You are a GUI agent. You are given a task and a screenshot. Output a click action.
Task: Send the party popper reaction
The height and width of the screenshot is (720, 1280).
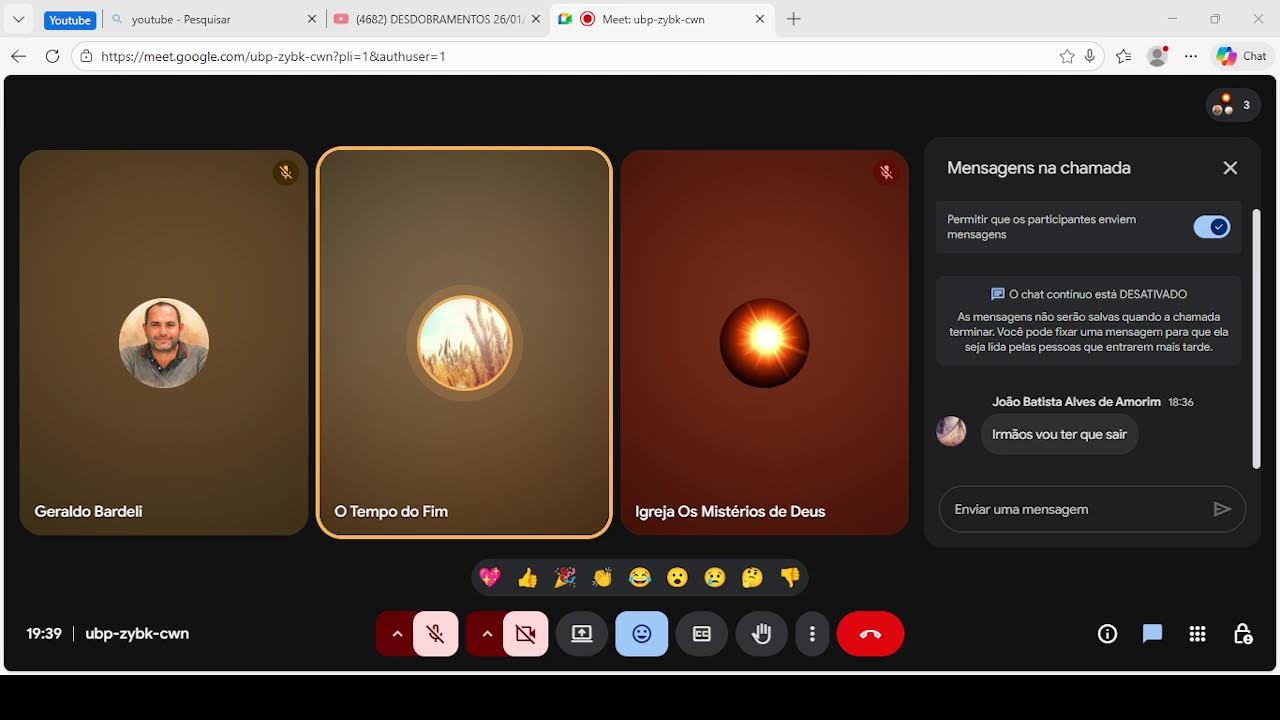pos(565,577)
